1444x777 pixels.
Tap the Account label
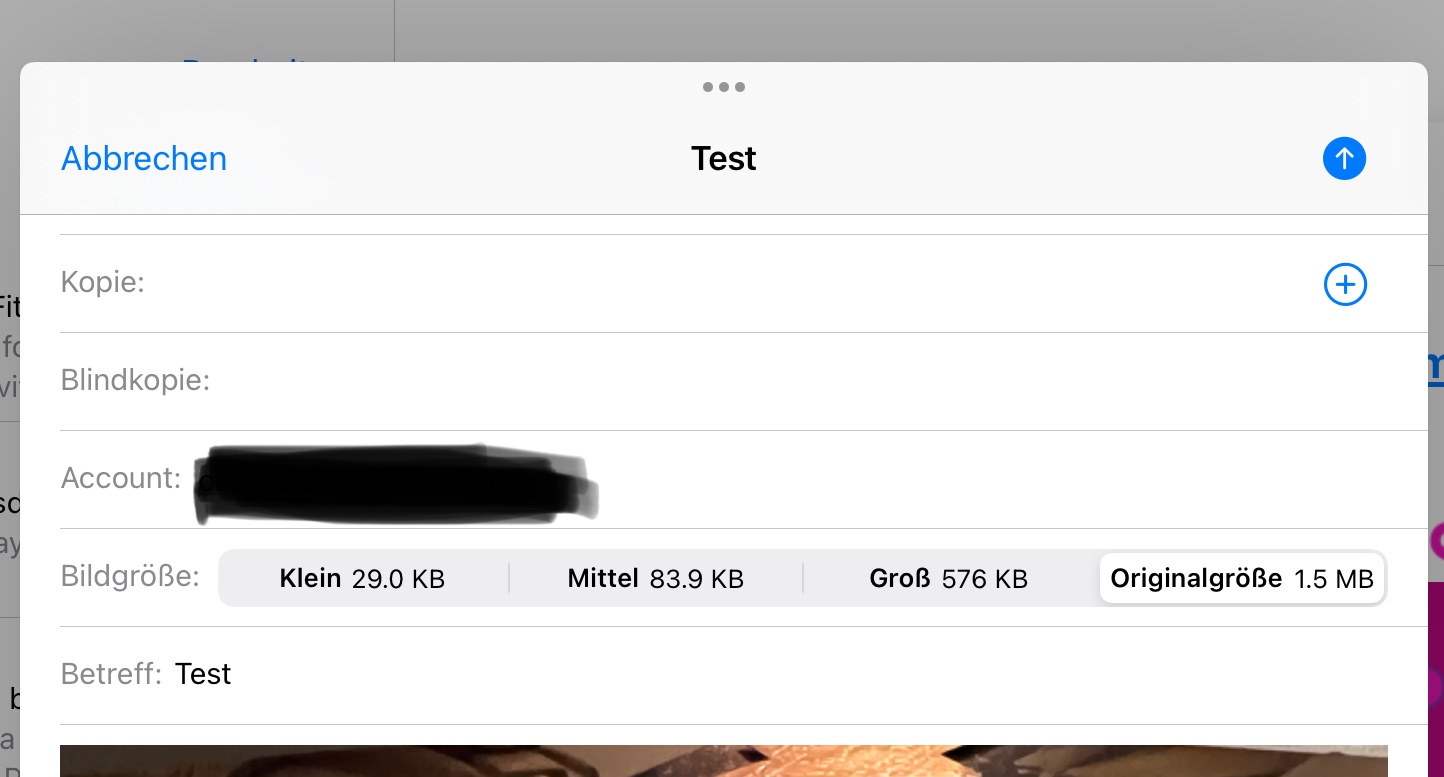pyautogui.click(x=120, y=479)
